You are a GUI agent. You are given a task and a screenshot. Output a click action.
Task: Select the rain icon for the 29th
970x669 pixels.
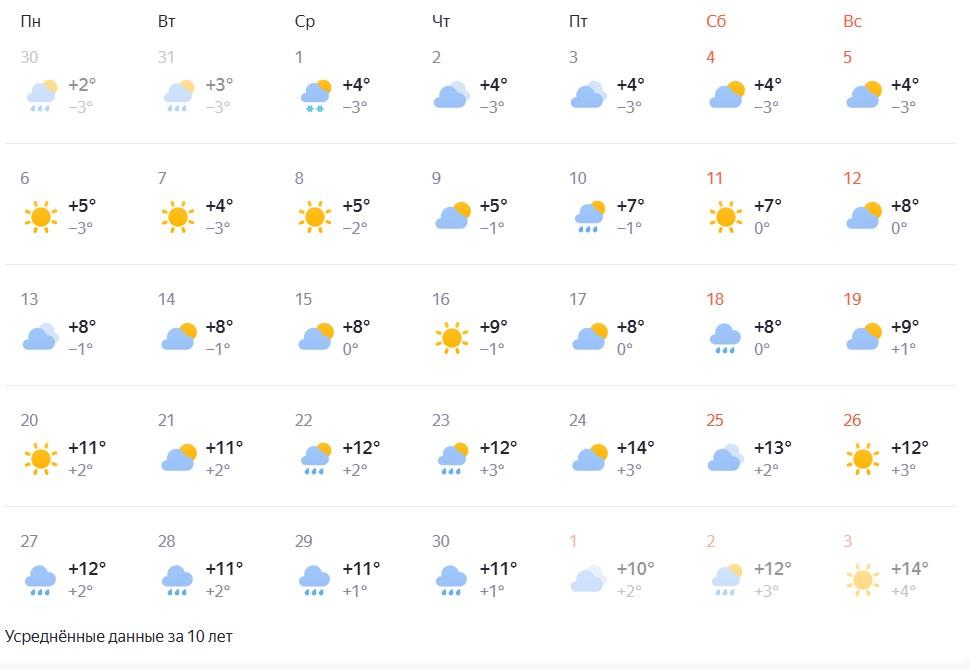(315, 579)
